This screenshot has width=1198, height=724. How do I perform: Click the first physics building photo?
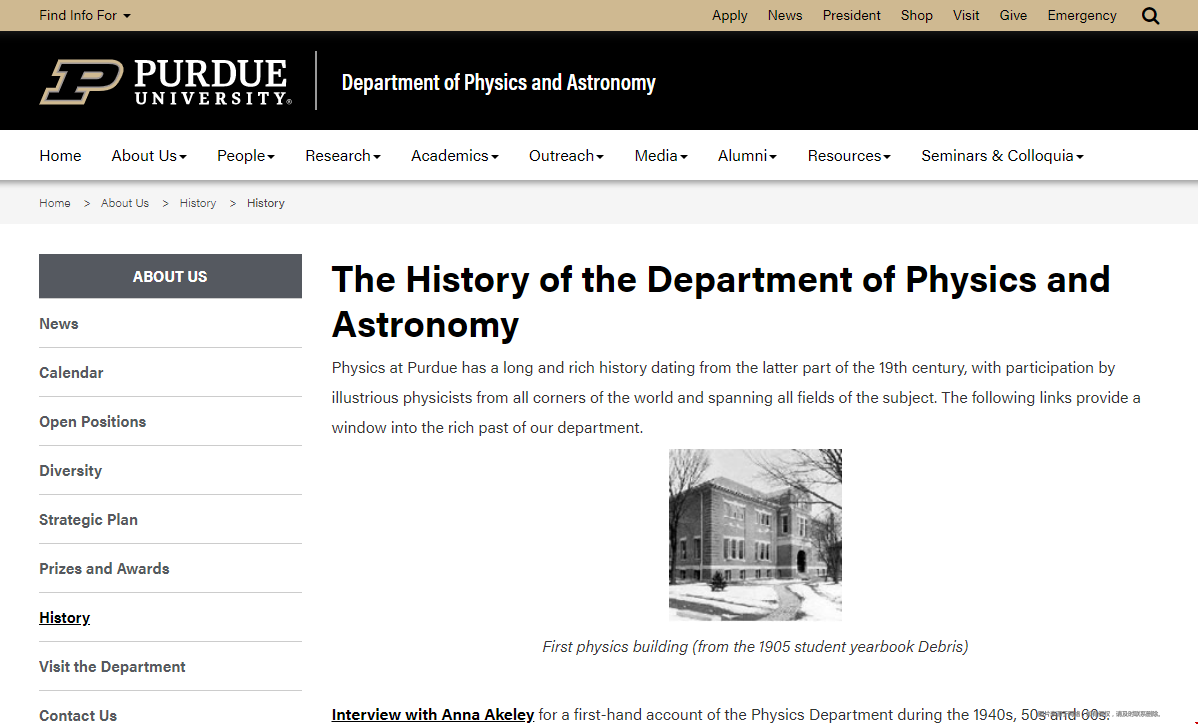(755, 535)
